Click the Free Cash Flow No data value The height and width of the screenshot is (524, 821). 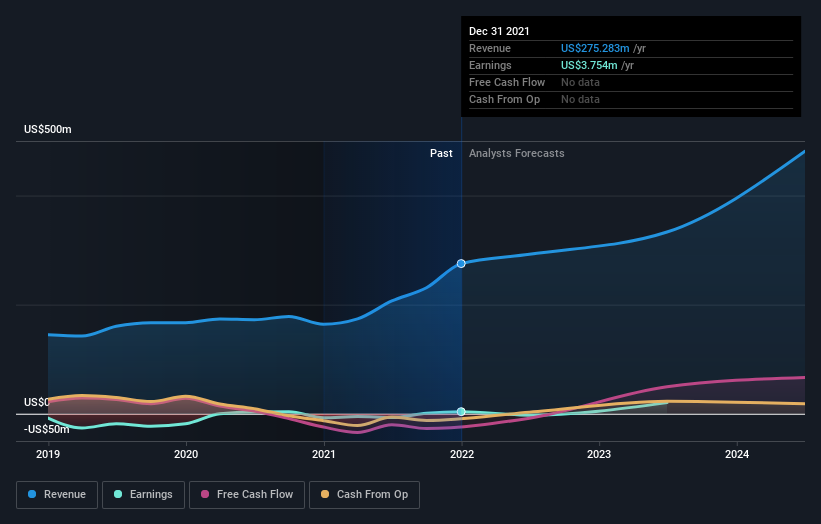[580, 82]
